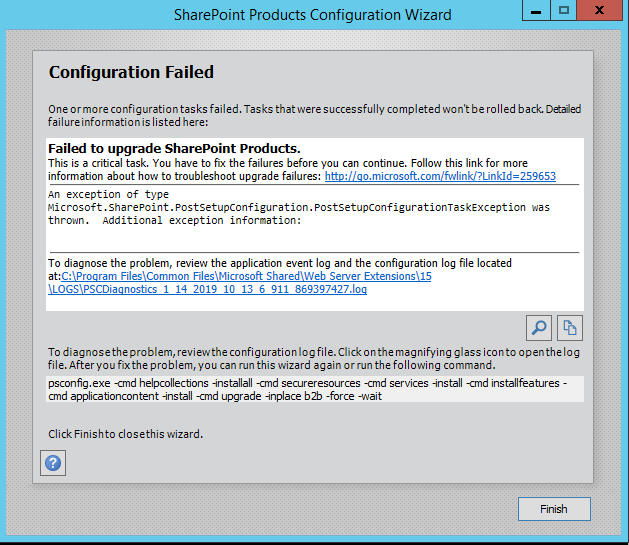This screenshot has height=545, width=629.
Task: Click the PostSetupConfigurationTaskException message text
Action: [x=299, y=207]
